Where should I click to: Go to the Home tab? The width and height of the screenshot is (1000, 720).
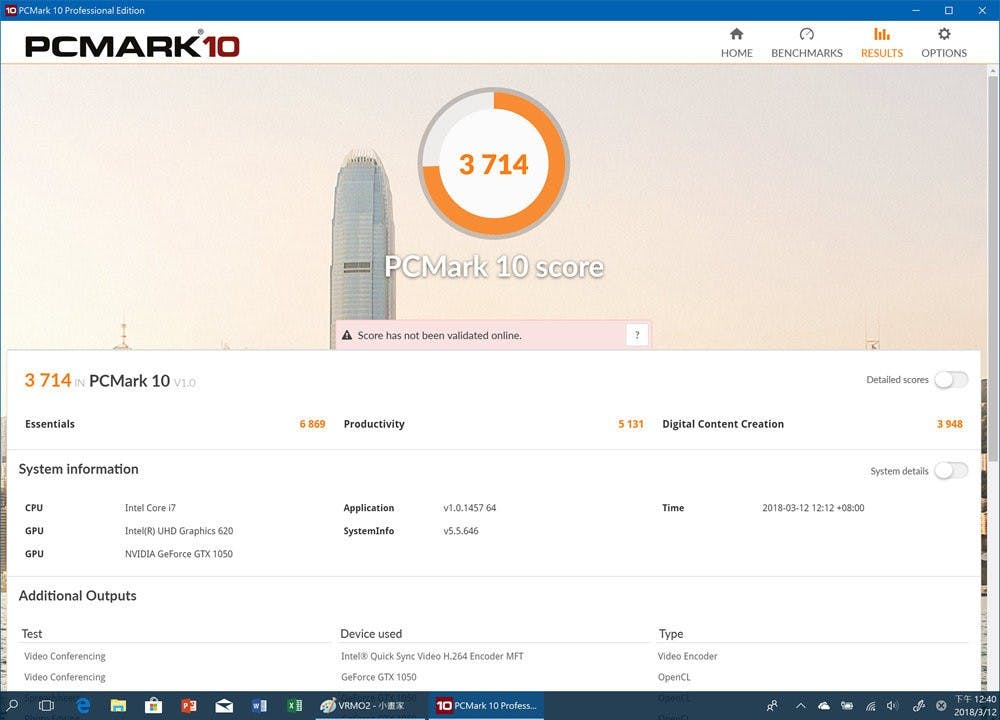[737, 43]
